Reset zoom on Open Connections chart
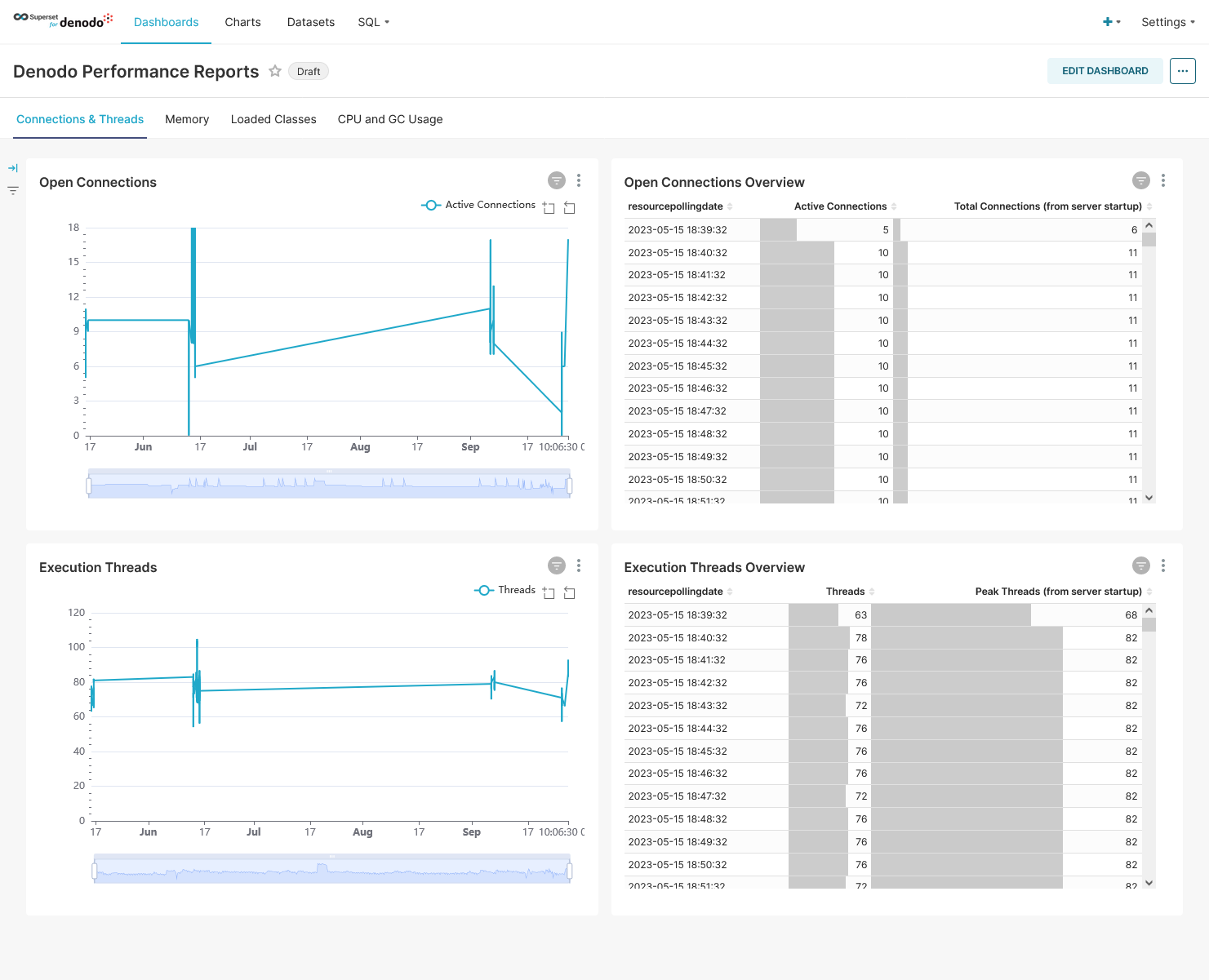The image size is (1209, 980). pos(570,208)
